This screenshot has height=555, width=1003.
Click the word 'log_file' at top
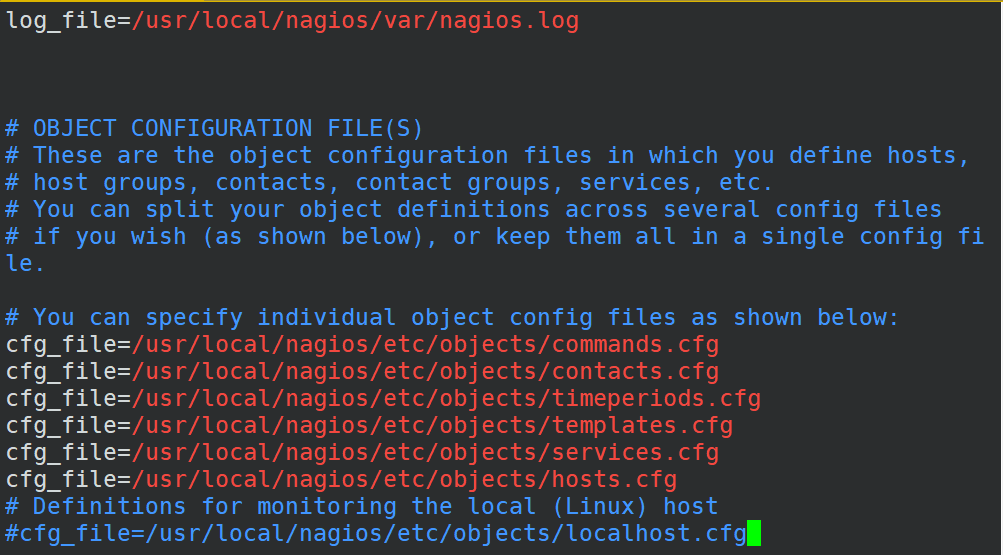61,21
